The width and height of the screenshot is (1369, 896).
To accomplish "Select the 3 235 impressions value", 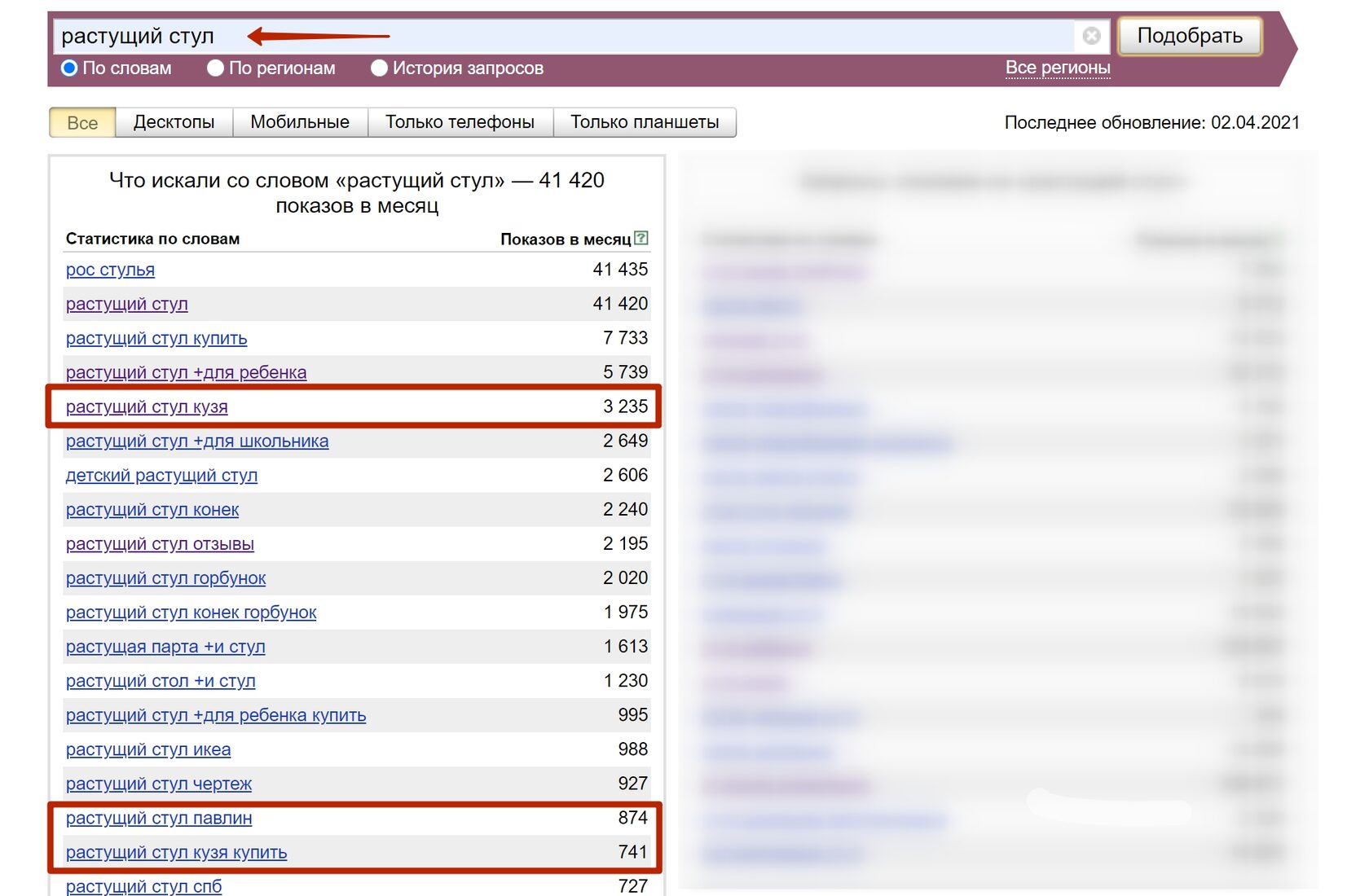I will pyautogui.click(x=625, y=406).
